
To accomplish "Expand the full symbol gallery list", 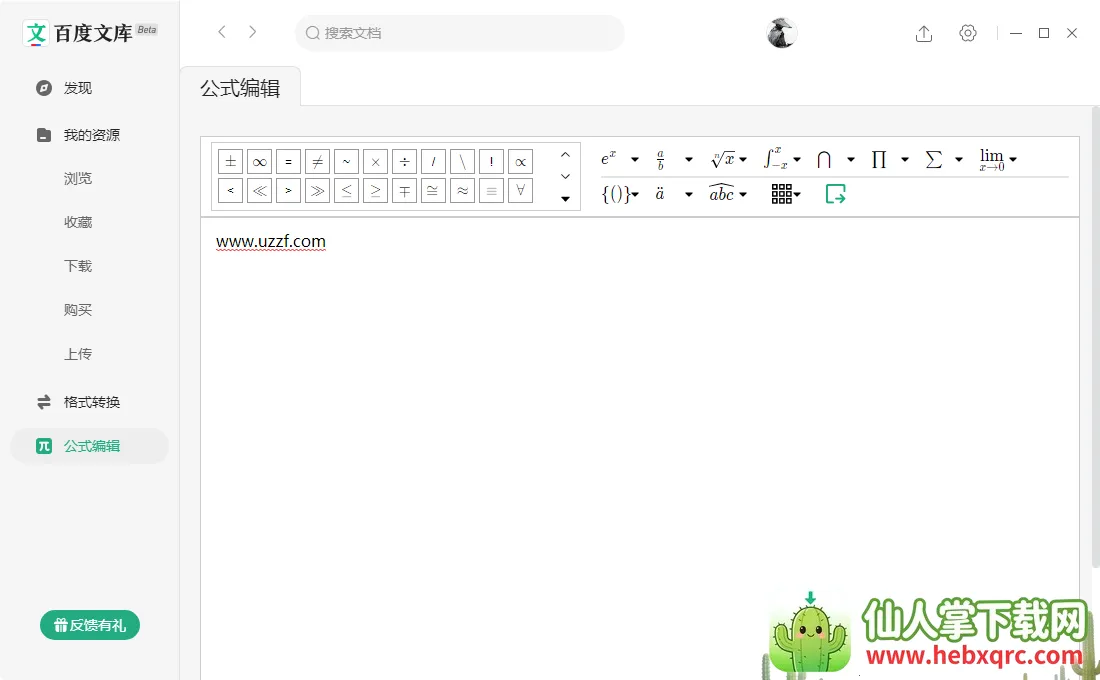I will click(565, 199).
